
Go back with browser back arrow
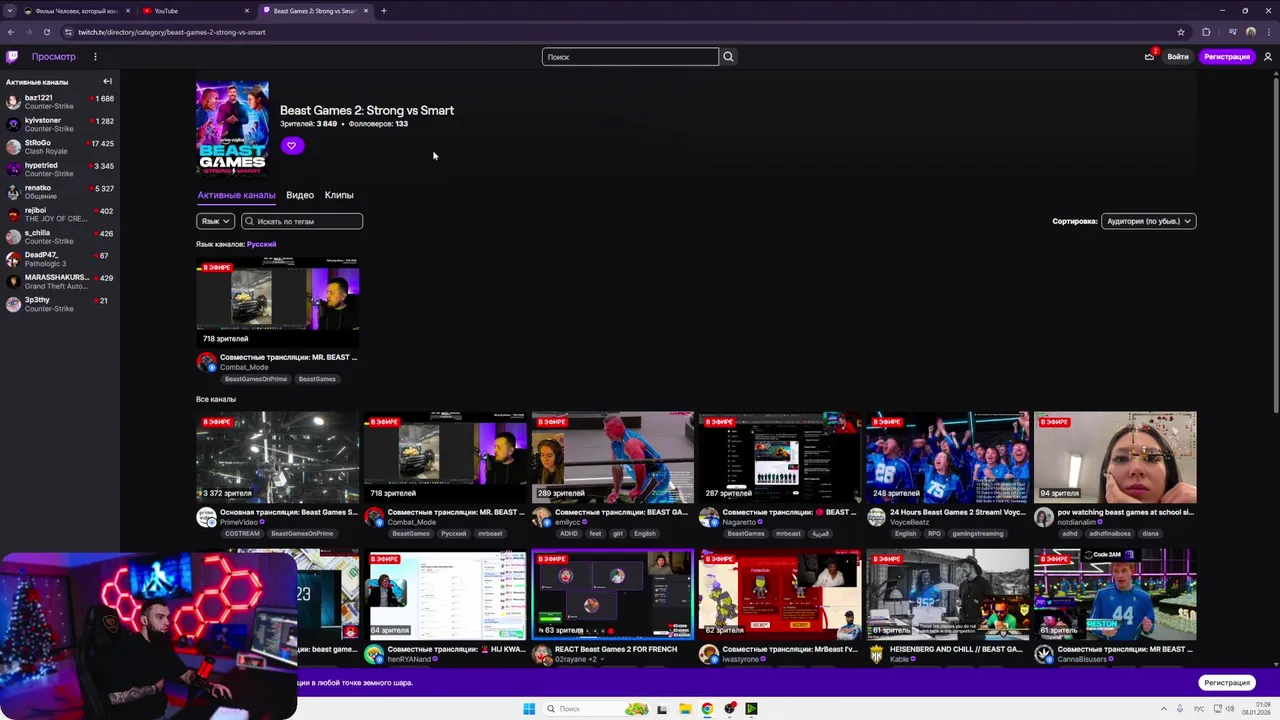click(x=11, y=32)
